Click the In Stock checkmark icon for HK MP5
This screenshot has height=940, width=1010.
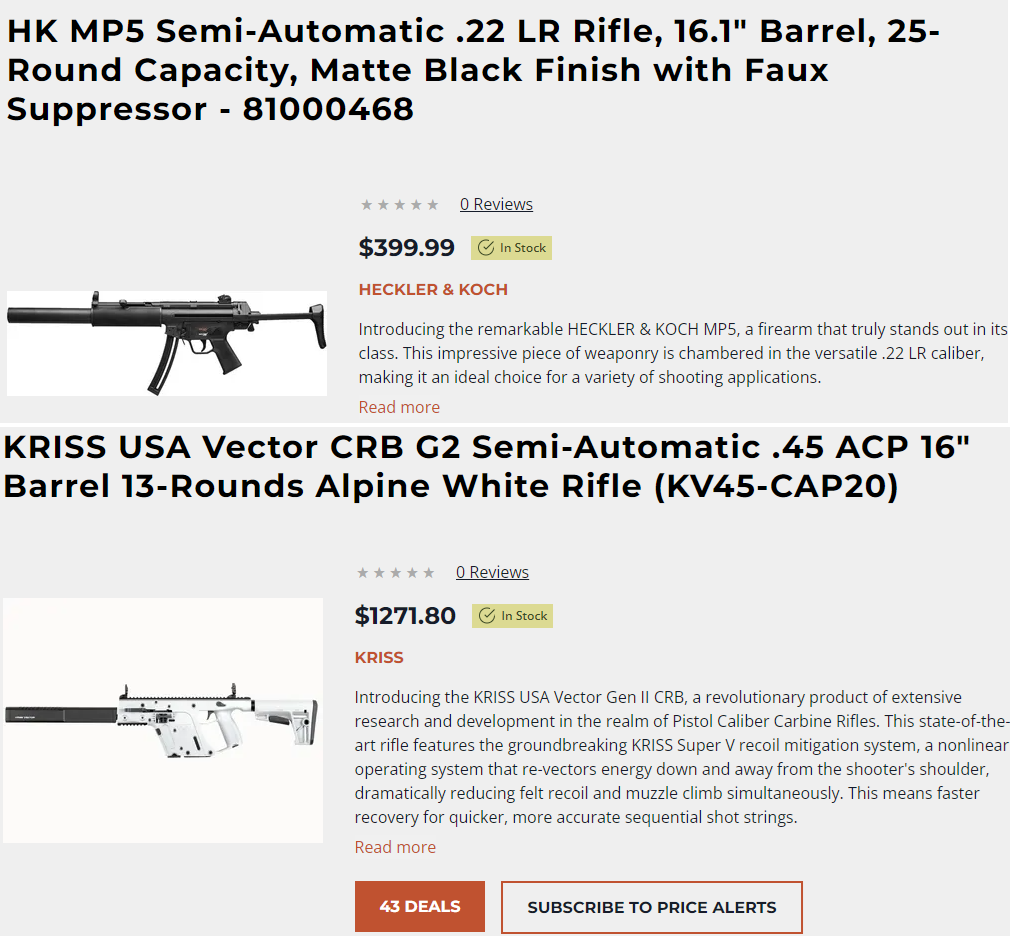coord(486,248)
